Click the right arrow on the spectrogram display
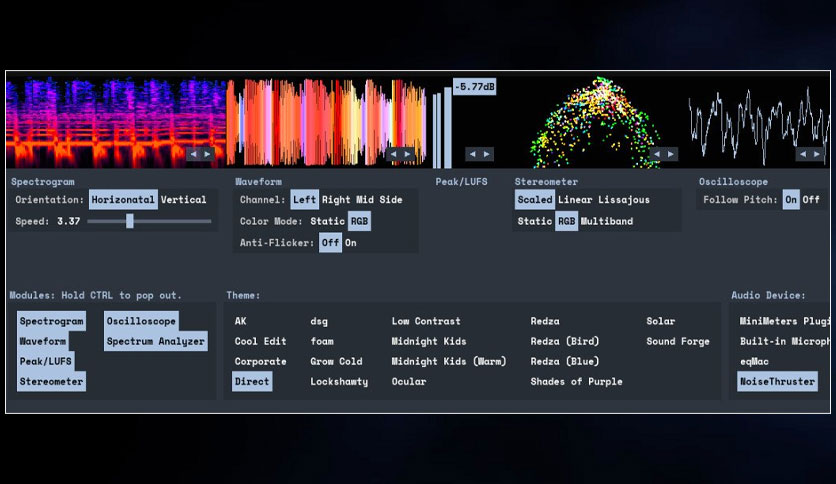The width and height of the screenshot is (836, 484). click(207, 154)
